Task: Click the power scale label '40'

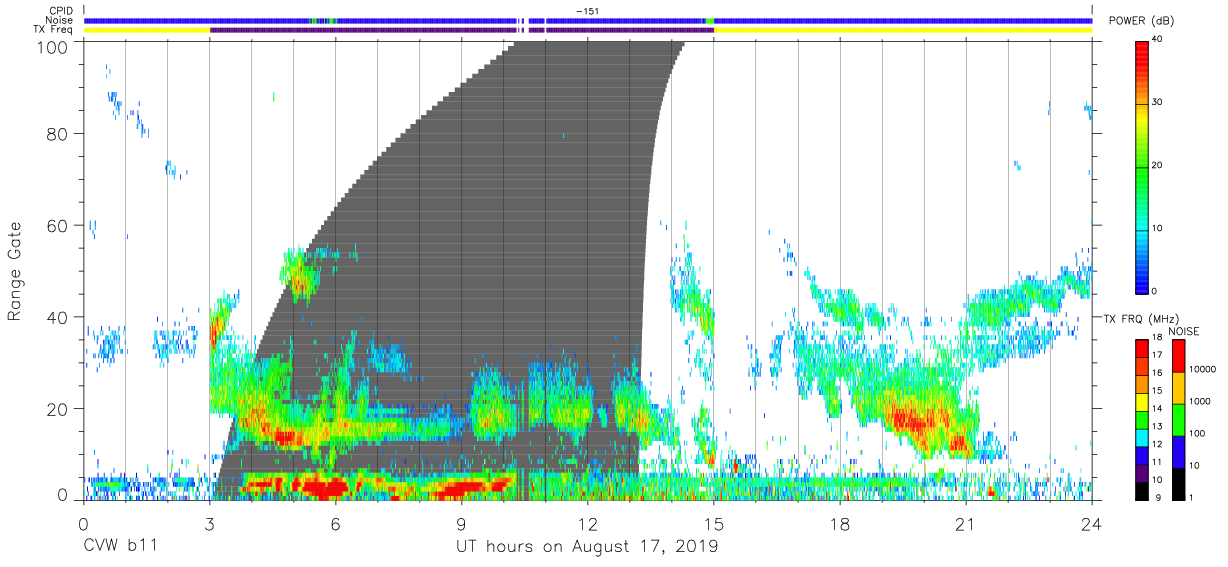Action: pos(1158,40)
